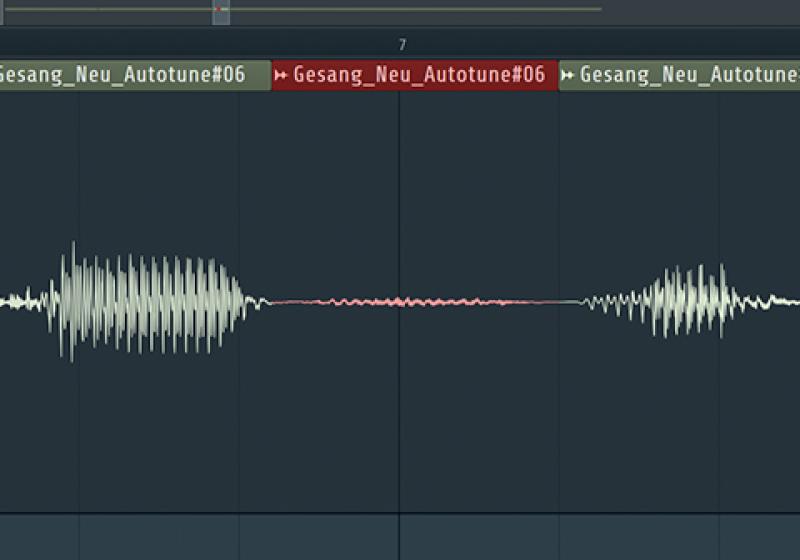Click the loud waveform in the left clip
This screenshot has width=800, height=560.
(x=148, y=302)
